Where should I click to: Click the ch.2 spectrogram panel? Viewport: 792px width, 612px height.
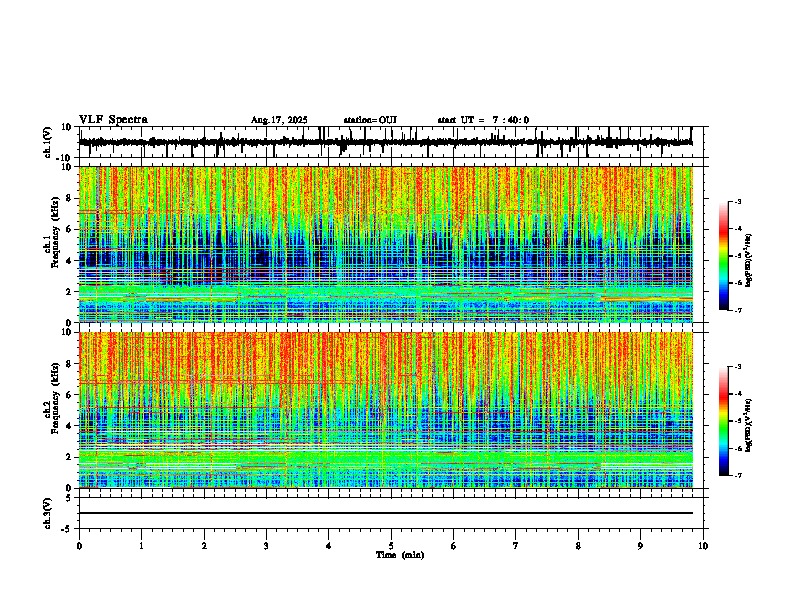385,410
